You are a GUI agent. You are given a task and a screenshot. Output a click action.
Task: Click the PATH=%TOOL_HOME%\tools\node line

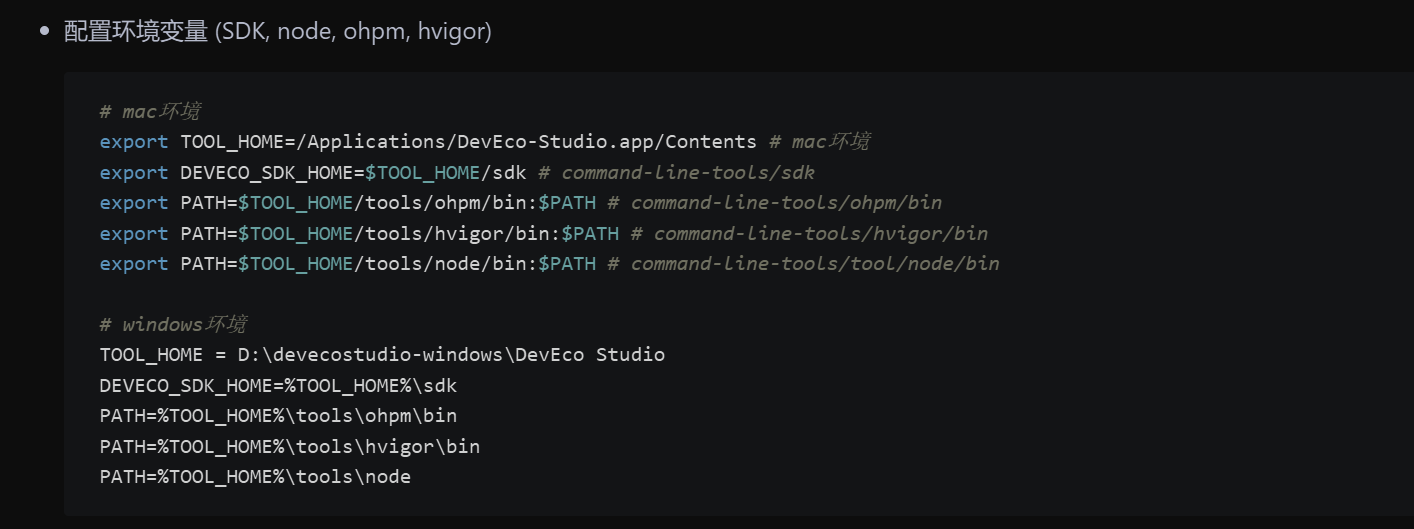click(x=255, y=477)
